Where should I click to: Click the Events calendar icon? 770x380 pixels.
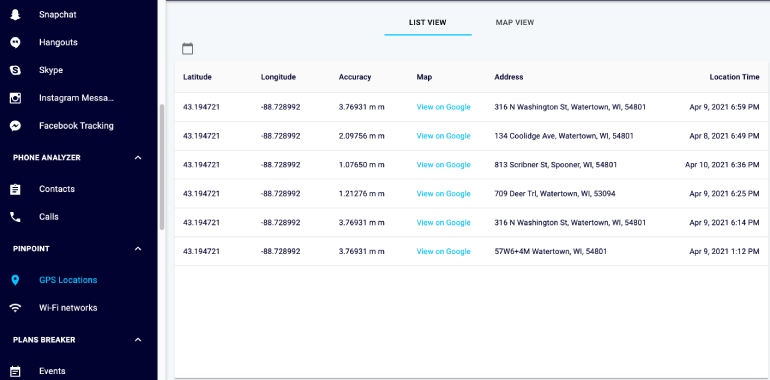[x=15, y=371]
